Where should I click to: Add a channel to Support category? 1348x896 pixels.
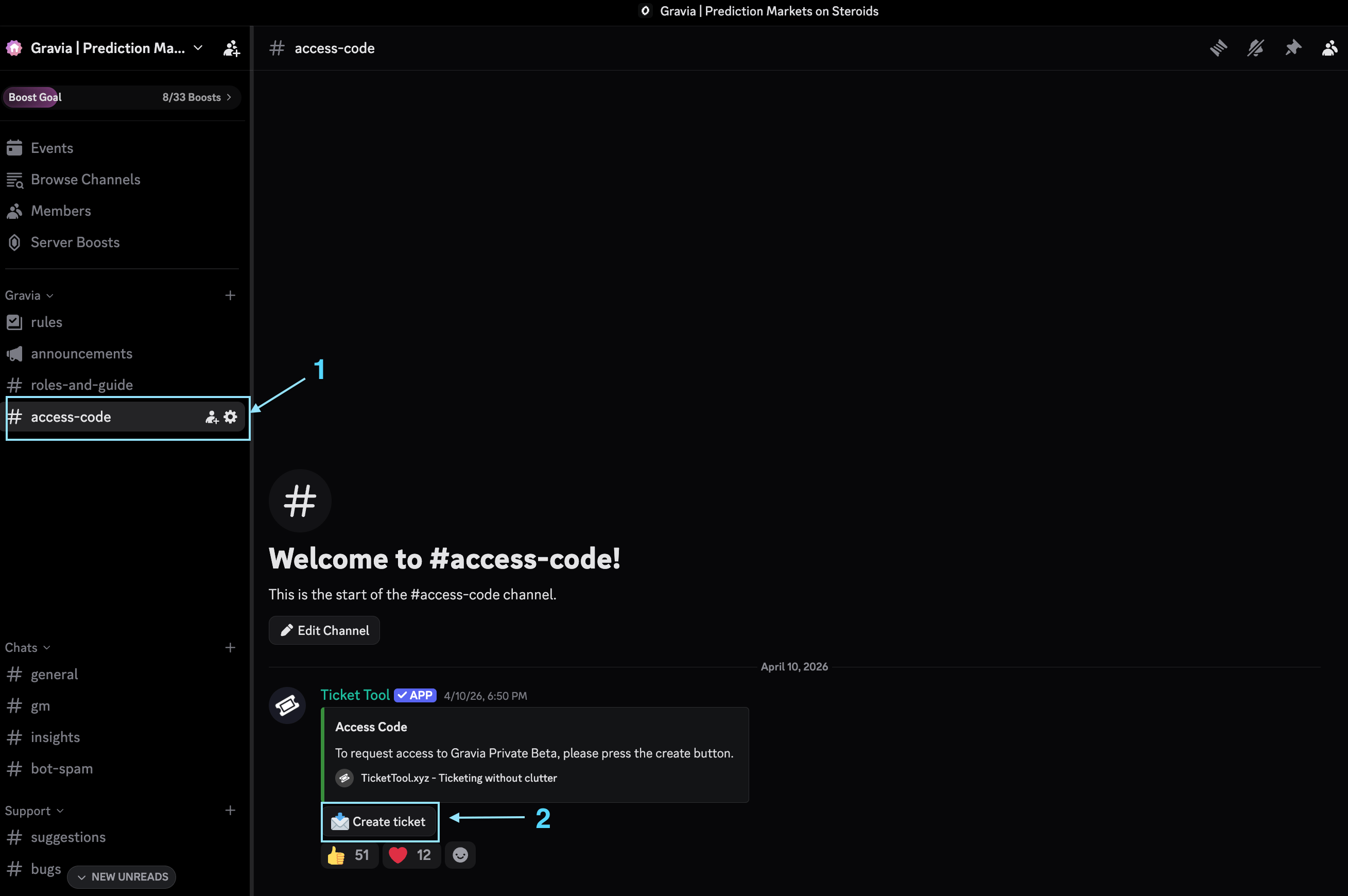click(x=230, y=811)
